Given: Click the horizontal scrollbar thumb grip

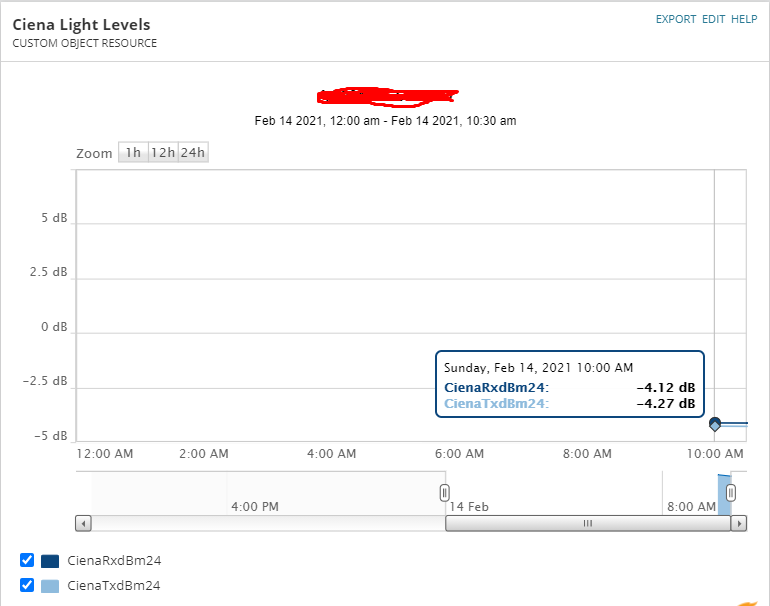Looking at the screenshot, I should 588,523.
